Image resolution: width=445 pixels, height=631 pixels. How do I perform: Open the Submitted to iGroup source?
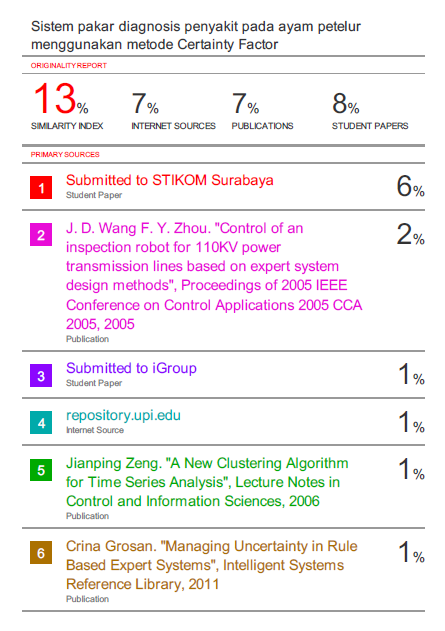131,368
